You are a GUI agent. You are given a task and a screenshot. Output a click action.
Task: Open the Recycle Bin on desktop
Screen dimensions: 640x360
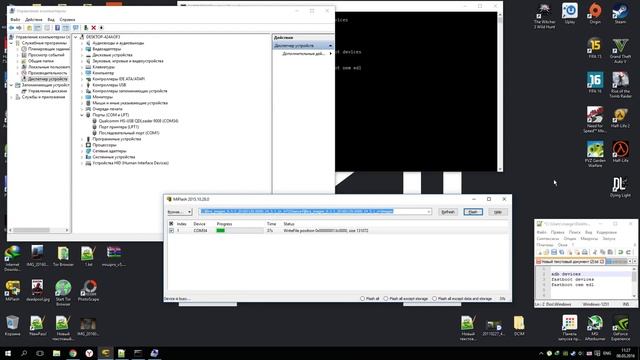point(12,326)
